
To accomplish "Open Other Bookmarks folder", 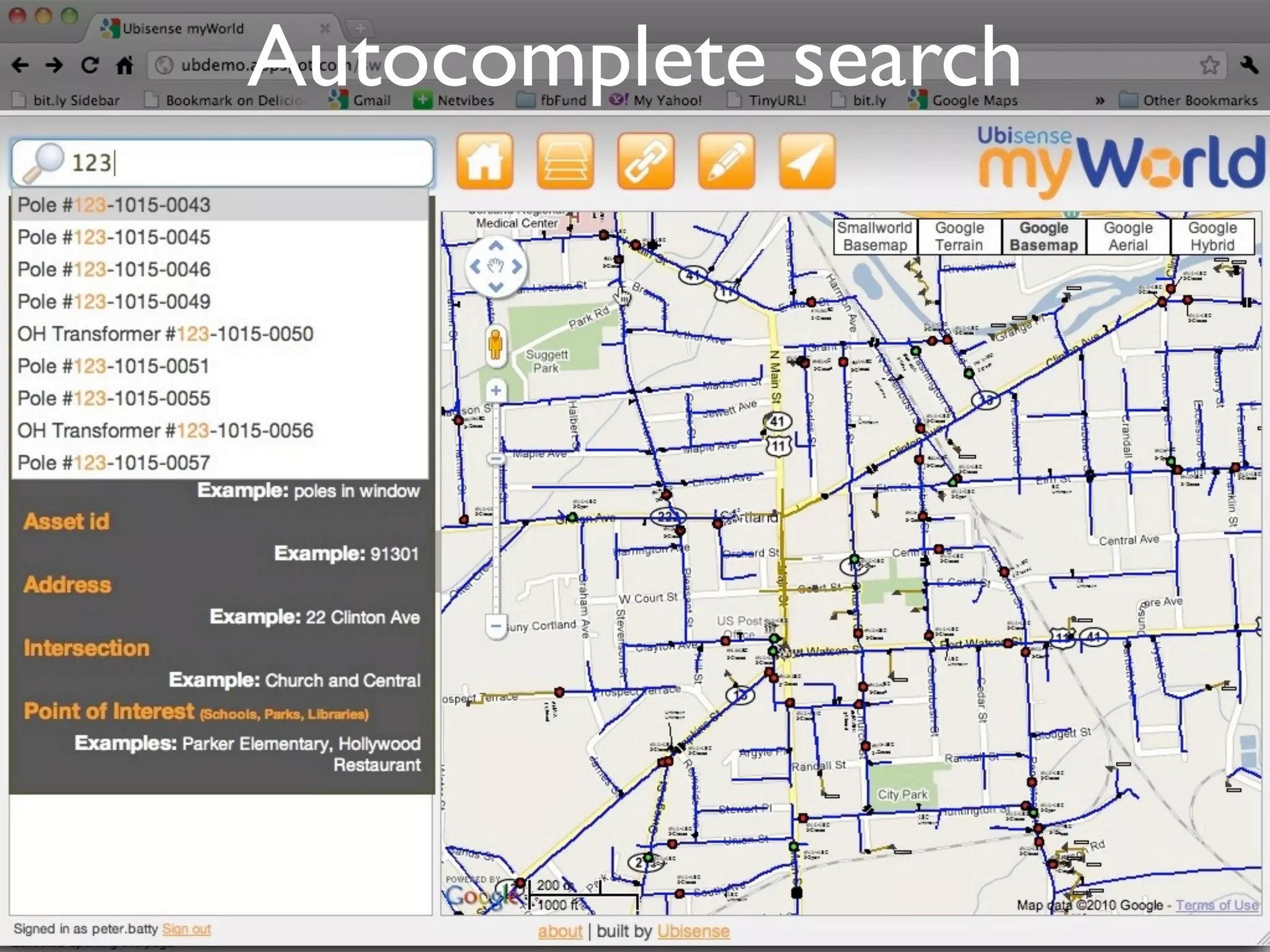I will point(1189,100).
